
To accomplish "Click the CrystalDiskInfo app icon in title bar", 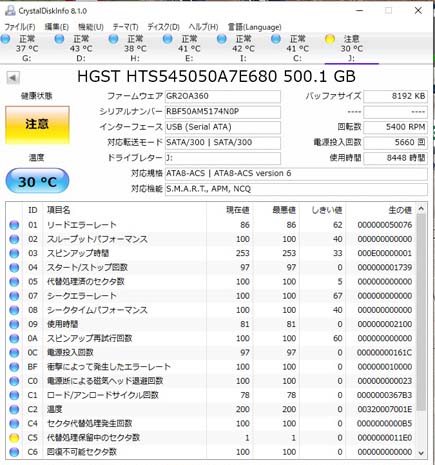I will pos(10,11).
